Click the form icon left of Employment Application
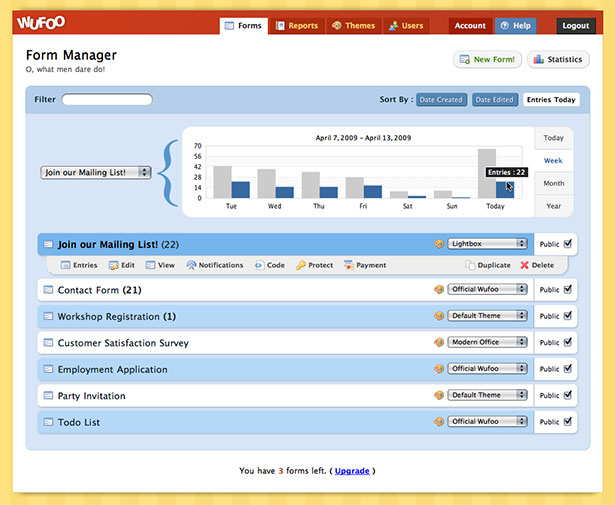The image size is (615, 505). [48, 369]
